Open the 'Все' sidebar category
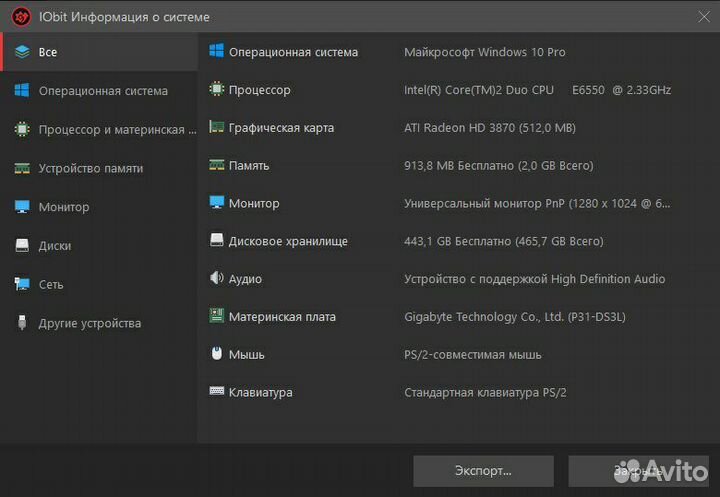This screenshot has width=720, height=497. click(x=100, y=52)
